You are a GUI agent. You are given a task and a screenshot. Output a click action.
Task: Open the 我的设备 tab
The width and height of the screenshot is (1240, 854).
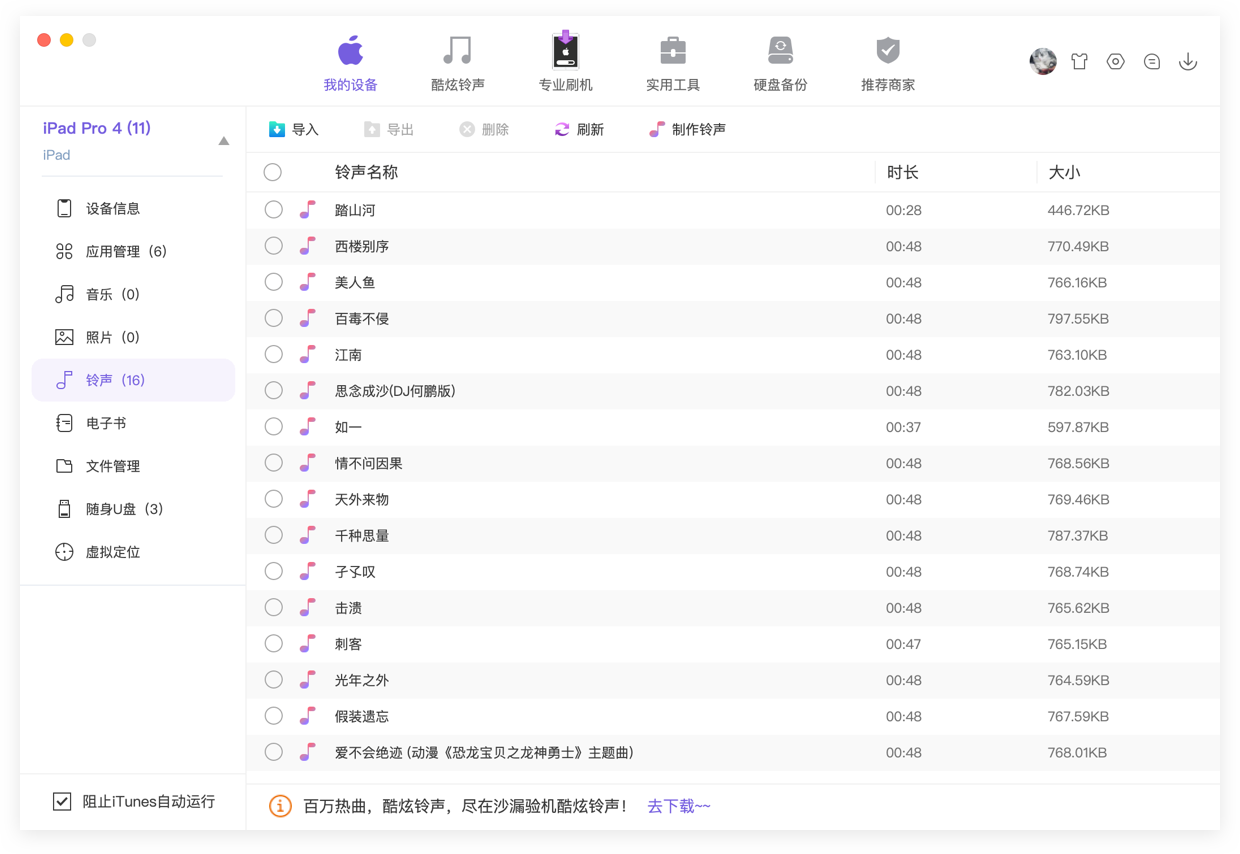(350, 63)
